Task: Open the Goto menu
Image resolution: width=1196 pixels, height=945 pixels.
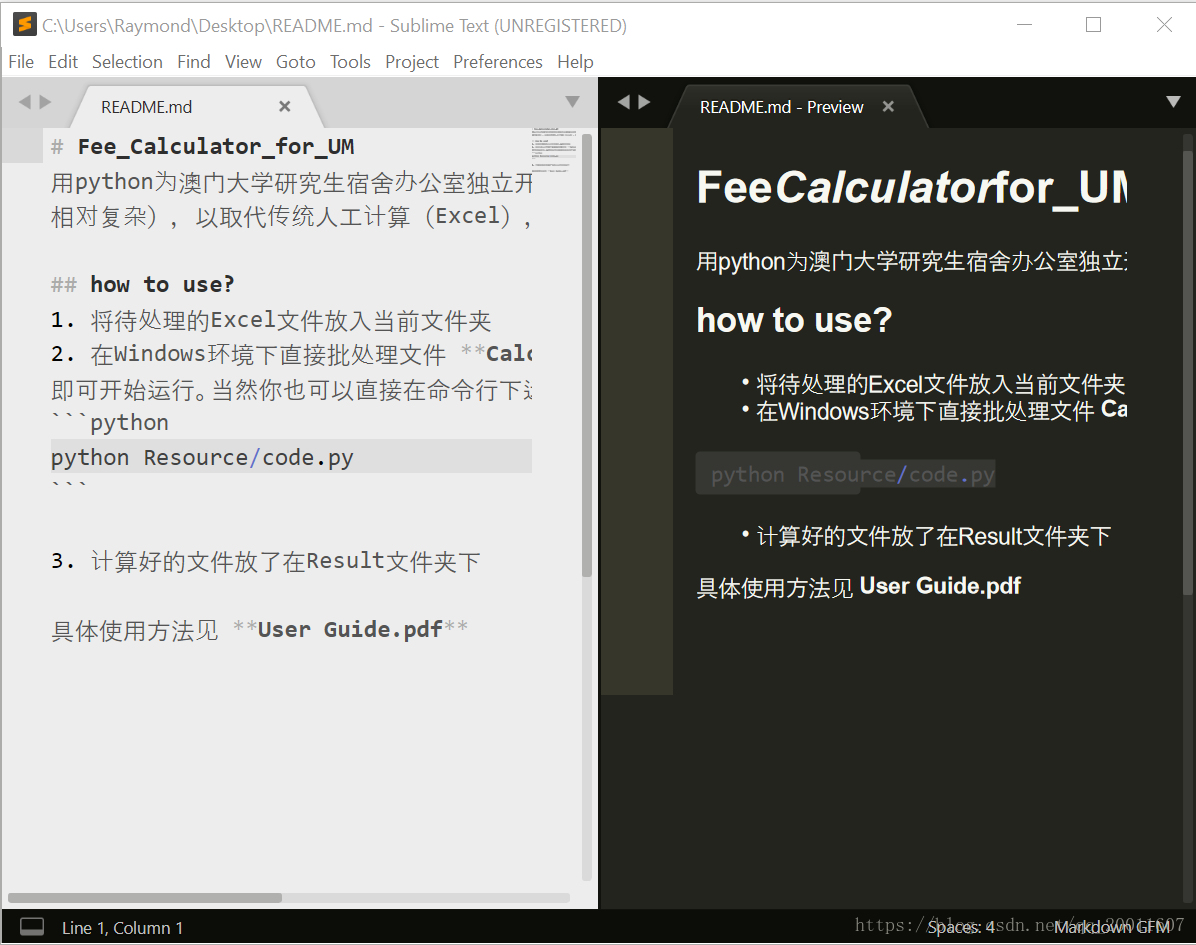Action: click(x=295, y=62)
